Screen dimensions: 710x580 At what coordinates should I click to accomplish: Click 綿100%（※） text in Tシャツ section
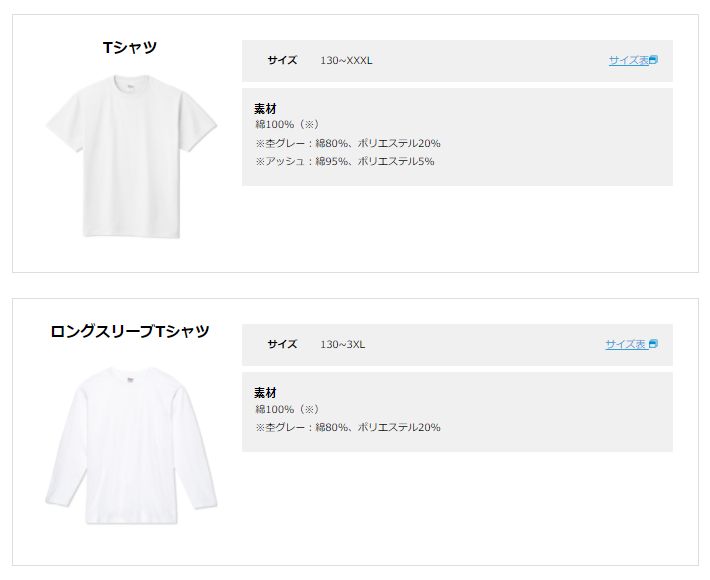tap(286, 125)
